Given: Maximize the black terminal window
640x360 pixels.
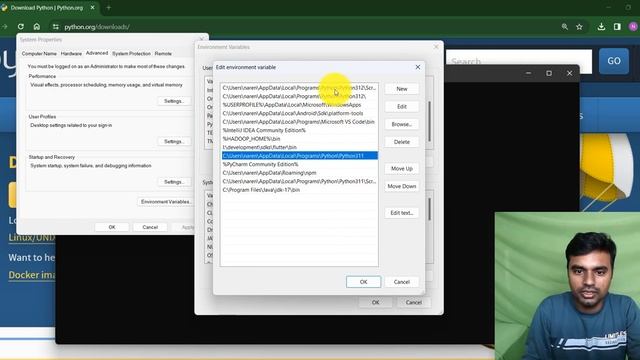Looking at the screenshot, I should point(549,73).
